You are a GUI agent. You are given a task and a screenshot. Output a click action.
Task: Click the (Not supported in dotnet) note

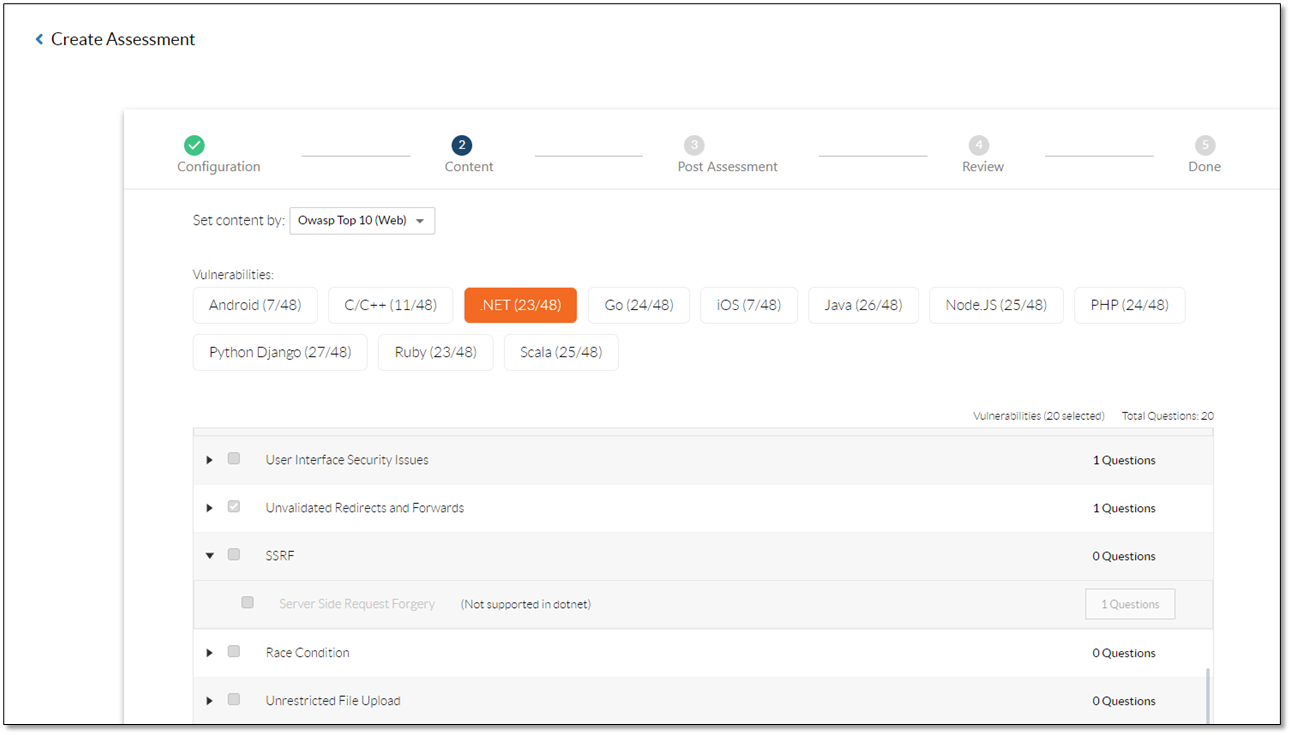526,604
